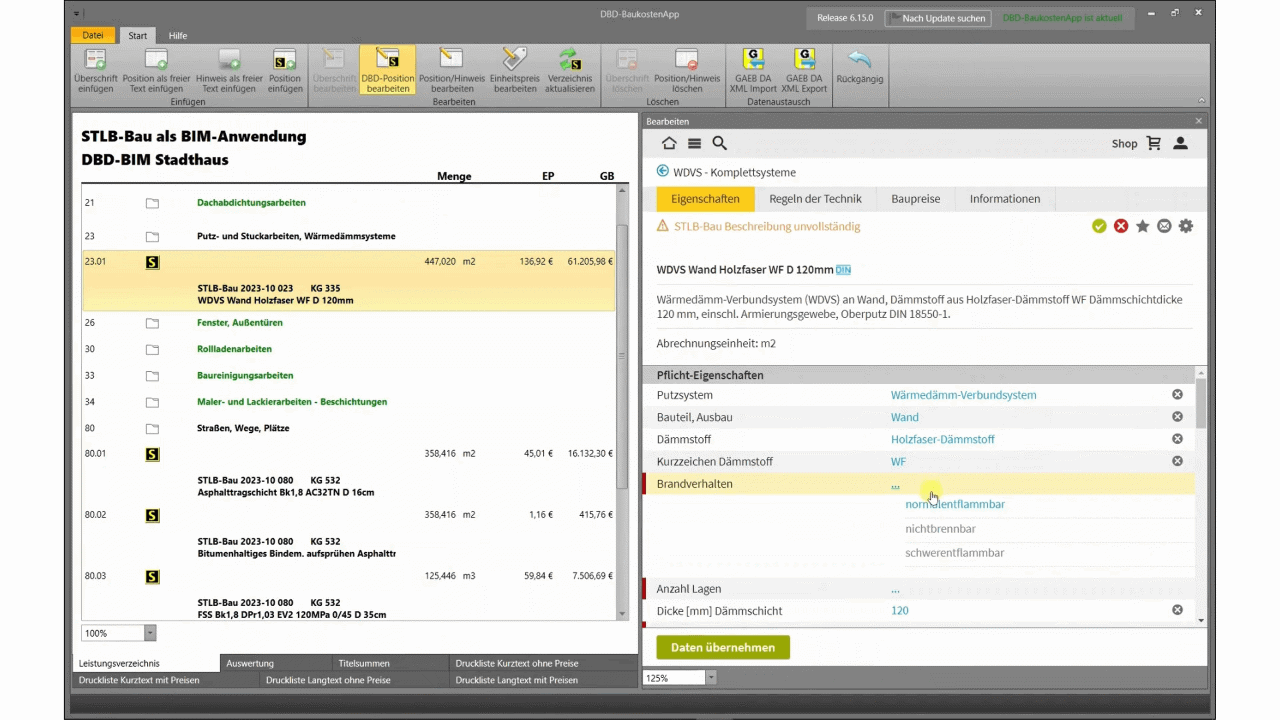This screenshot has width=1280, height=720.
Task: Click Rückgängig undo icon
Action: tap(859, 60)
